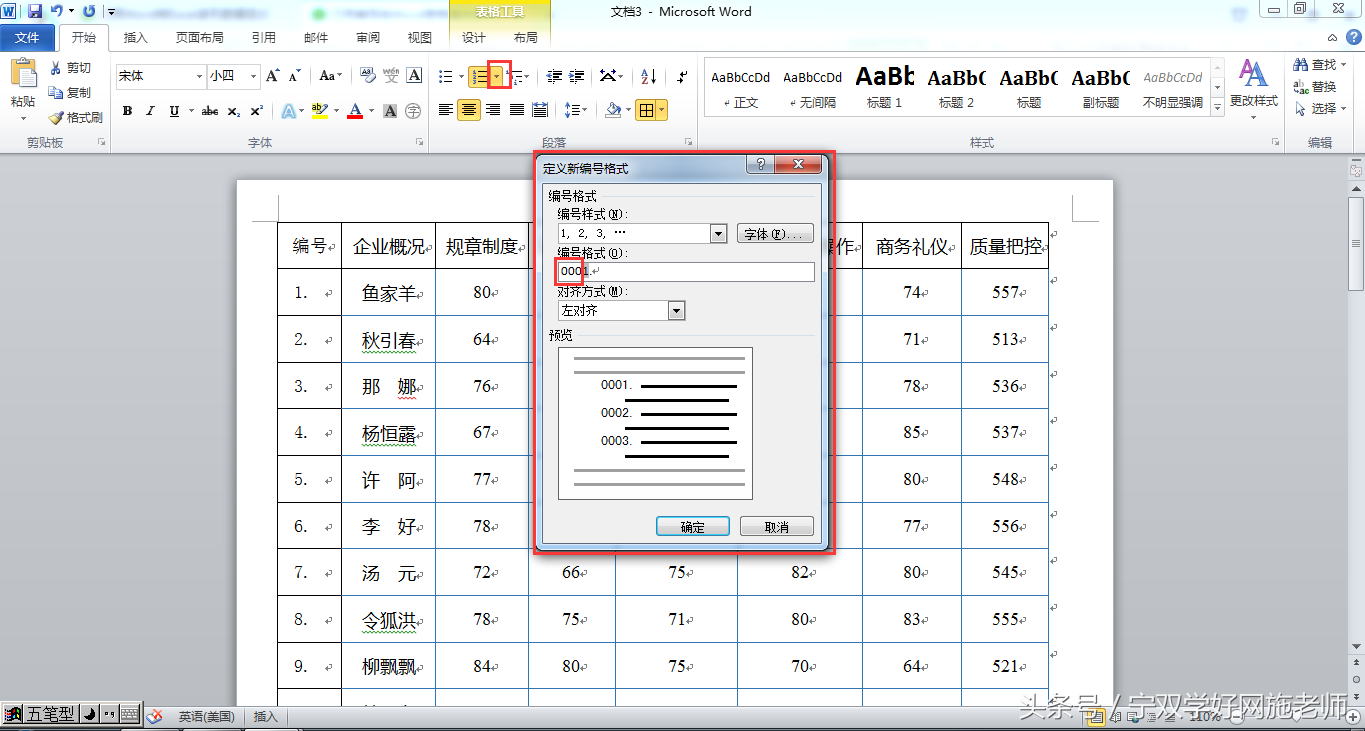Toggle Character Shading (gray A)
The width and height of the screenshot is (1365, 731).
coord(390,111)
